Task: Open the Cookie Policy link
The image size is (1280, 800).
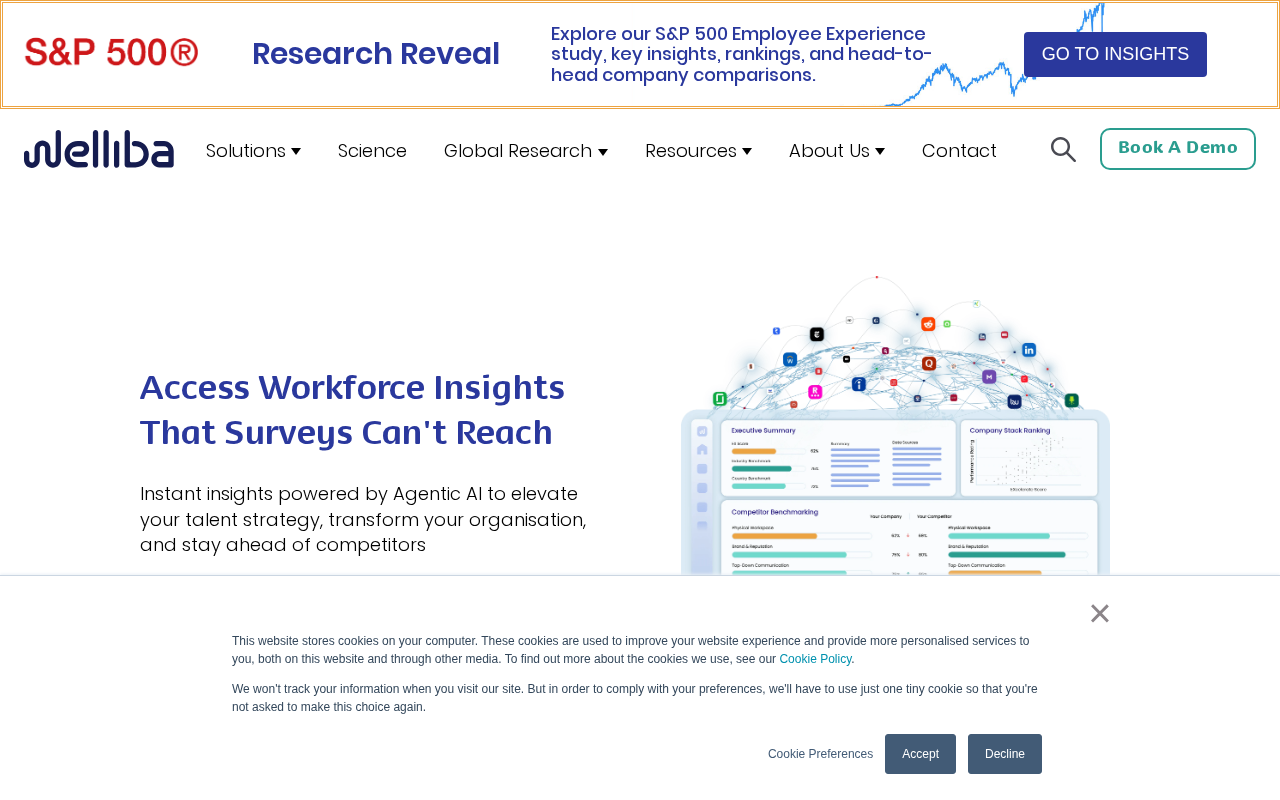Action: [x=815, y=659]
